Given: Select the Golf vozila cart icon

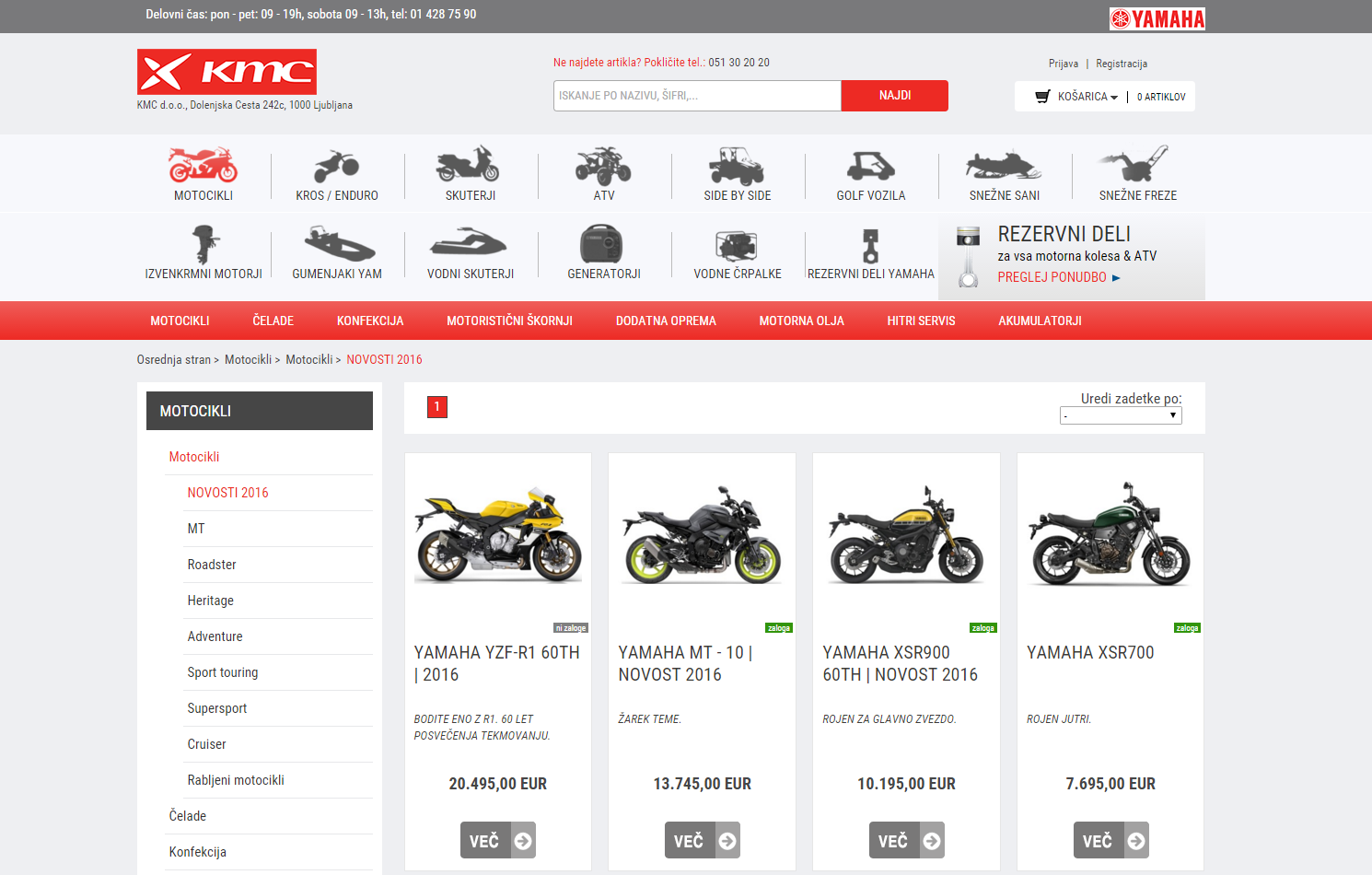Looking at the screenshot, I should 871,166.
